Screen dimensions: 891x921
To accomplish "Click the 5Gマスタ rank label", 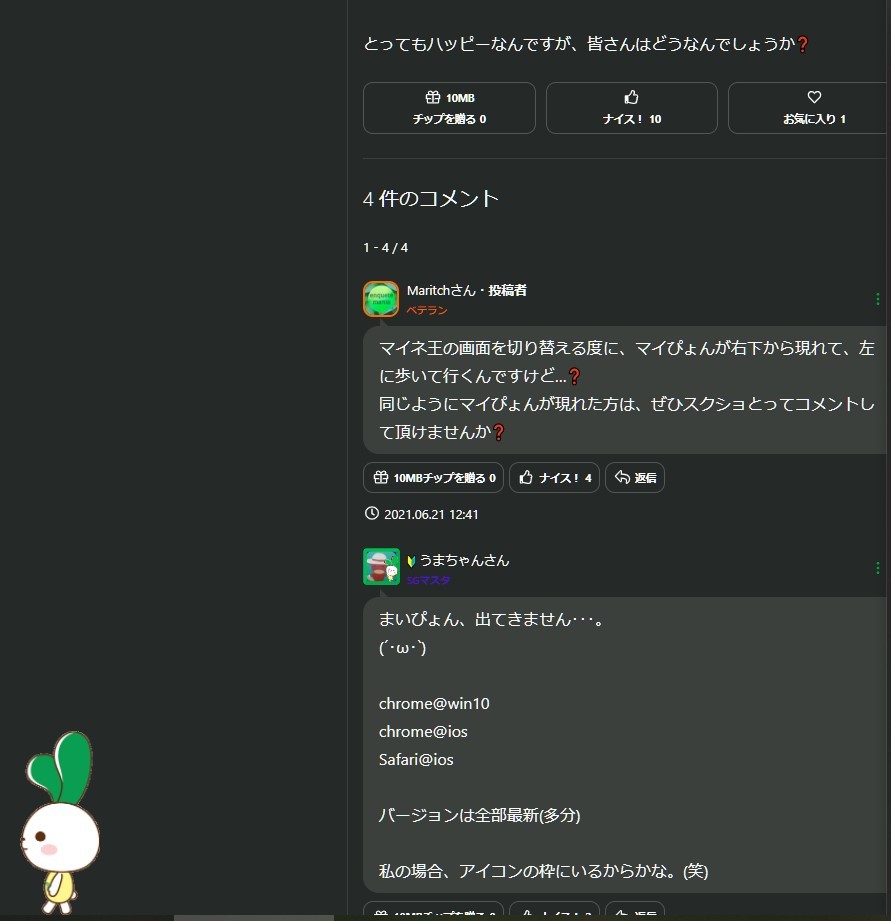I will click(x=429, y=580).
